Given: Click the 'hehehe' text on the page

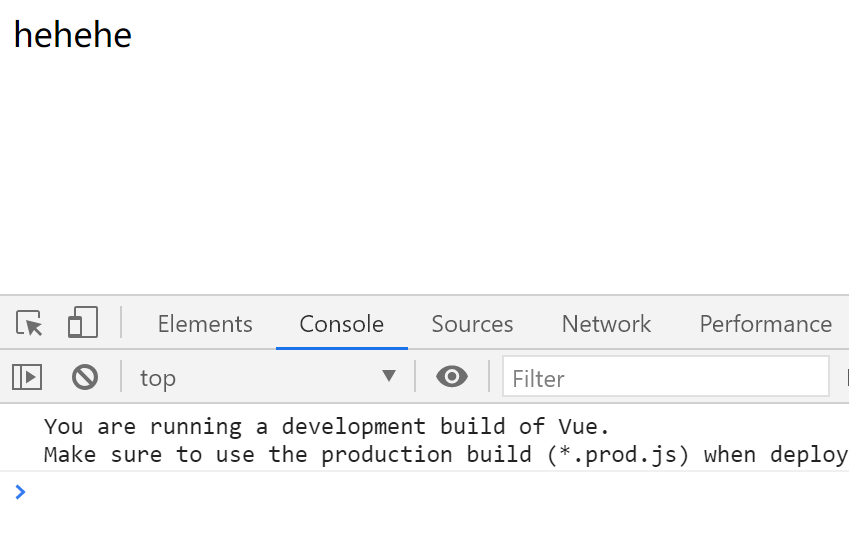Looking at the screenshot, I should click(73, 35).
